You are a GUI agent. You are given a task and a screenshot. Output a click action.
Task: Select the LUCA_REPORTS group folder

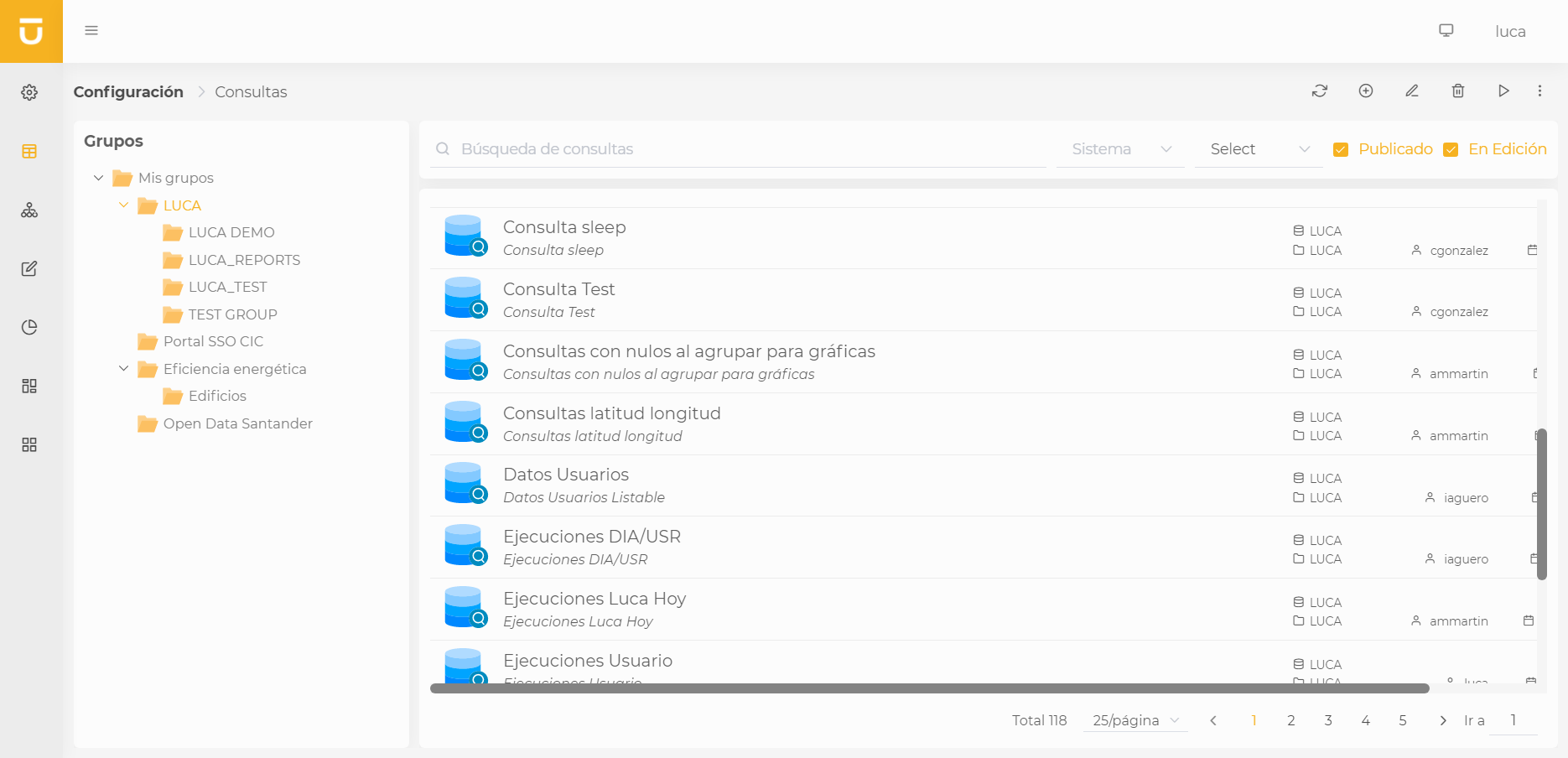(243, 260)
